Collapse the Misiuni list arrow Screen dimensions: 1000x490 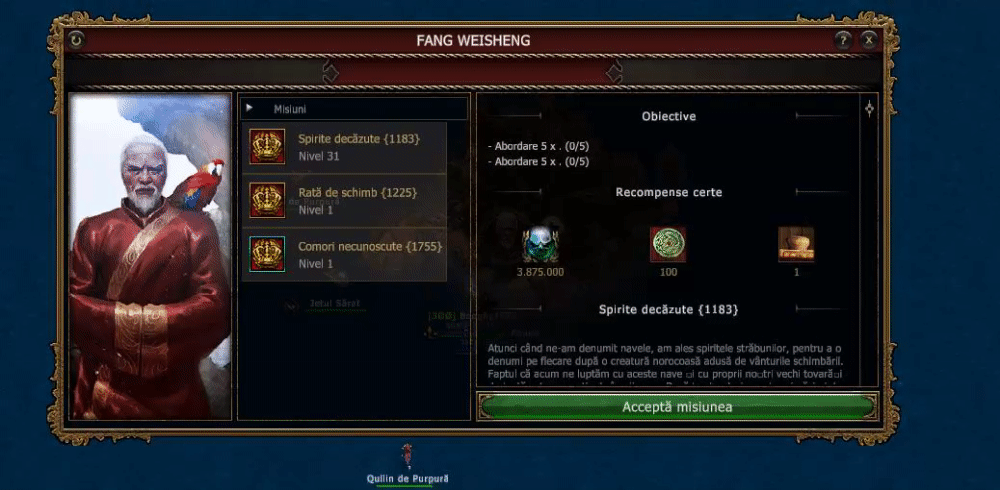coord(249,108)
